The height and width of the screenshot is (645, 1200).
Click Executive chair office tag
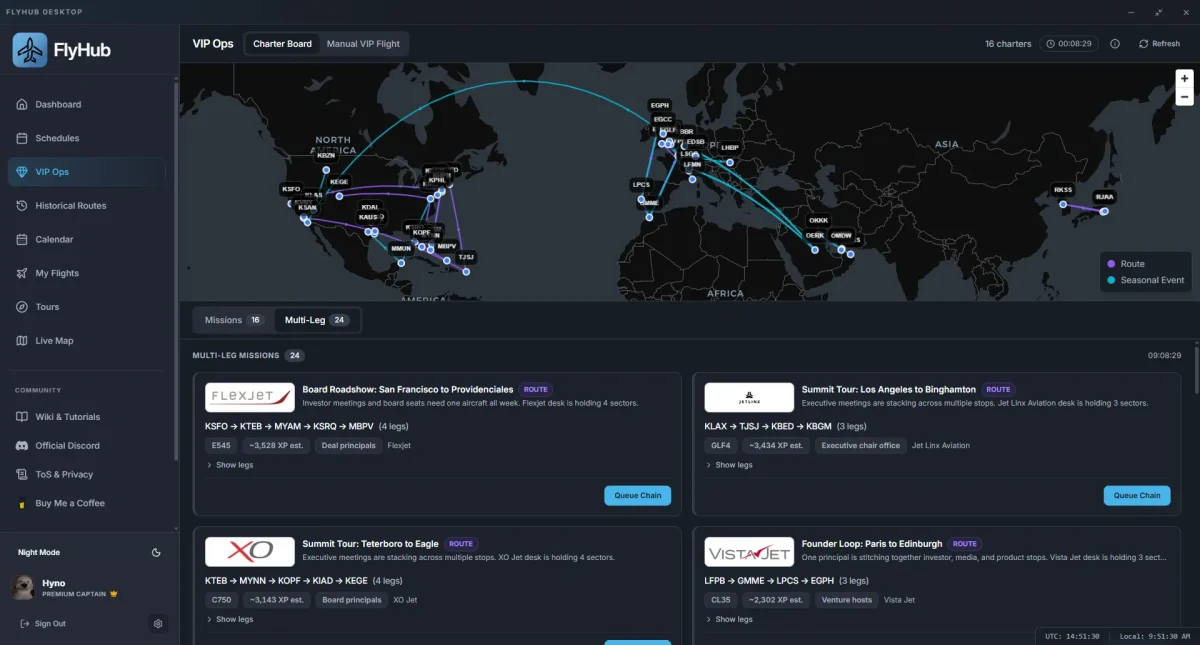click(x=860, y=446)
